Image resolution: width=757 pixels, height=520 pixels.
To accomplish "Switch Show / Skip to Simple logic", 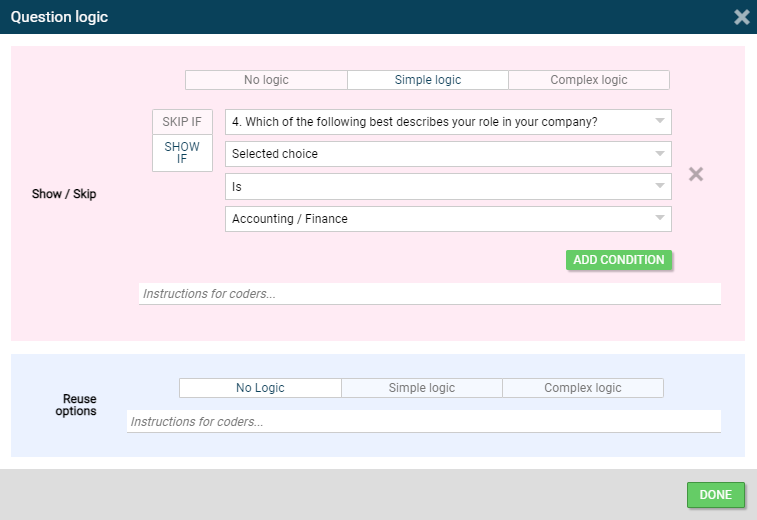I will coord(428,80).
